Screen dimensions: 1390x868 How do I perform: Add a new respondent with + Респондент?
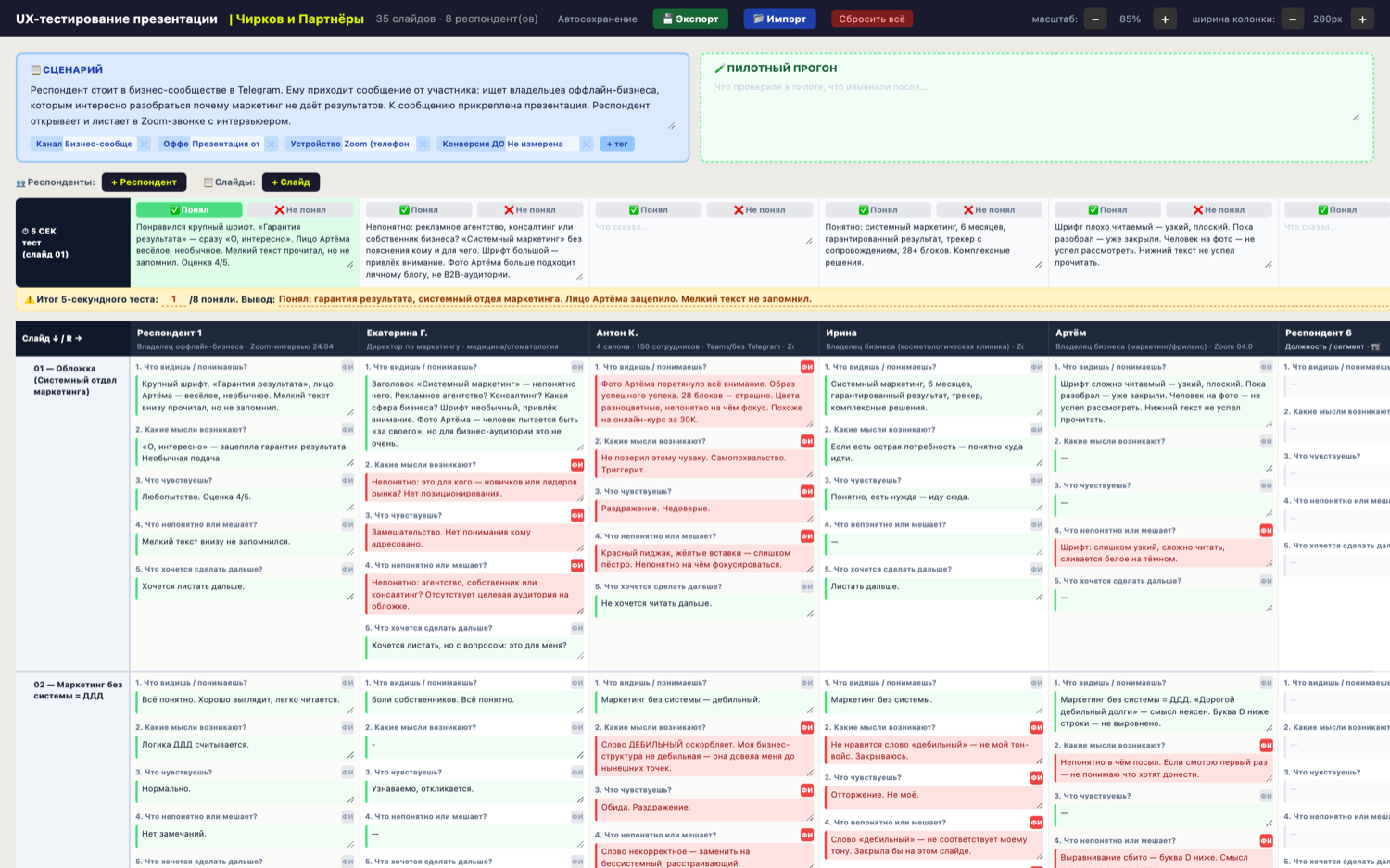tap(144, 182)
